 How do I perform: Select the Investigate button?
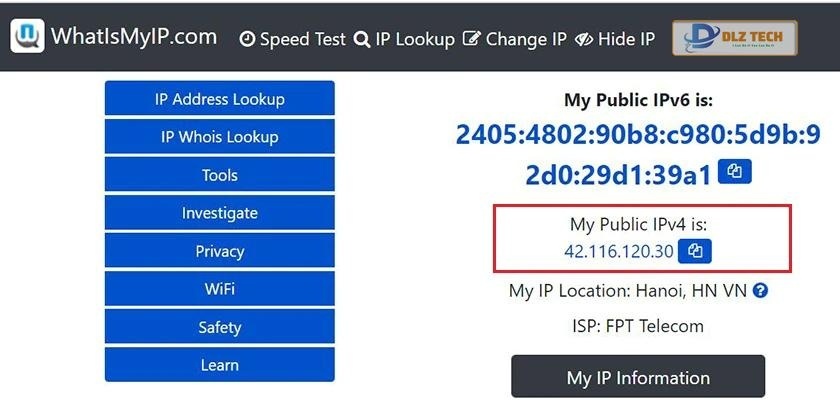tap(219, 213)
